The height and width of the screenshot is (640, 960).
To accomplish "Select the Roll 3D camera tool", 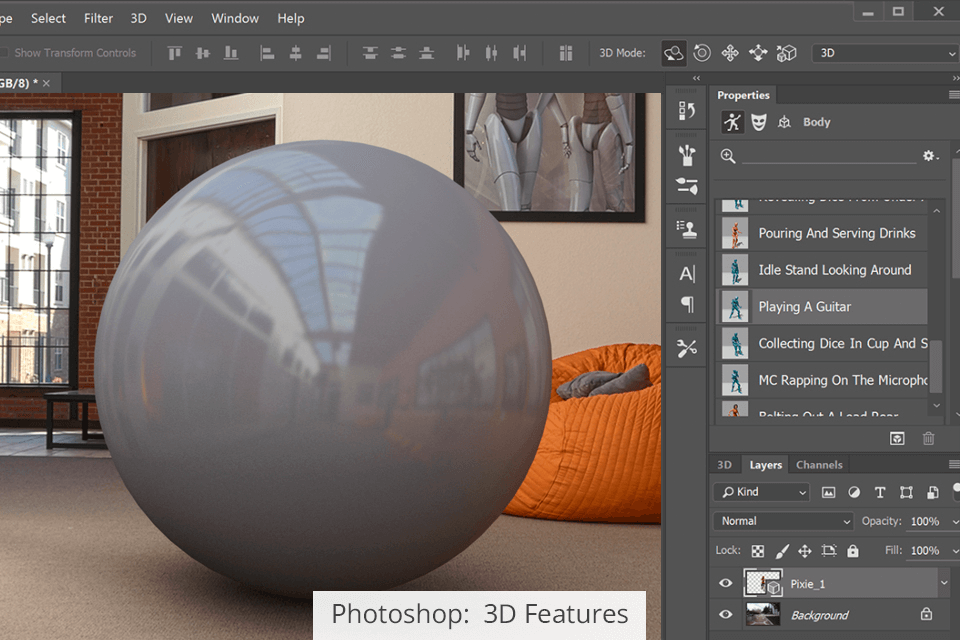I will [702, 53].
